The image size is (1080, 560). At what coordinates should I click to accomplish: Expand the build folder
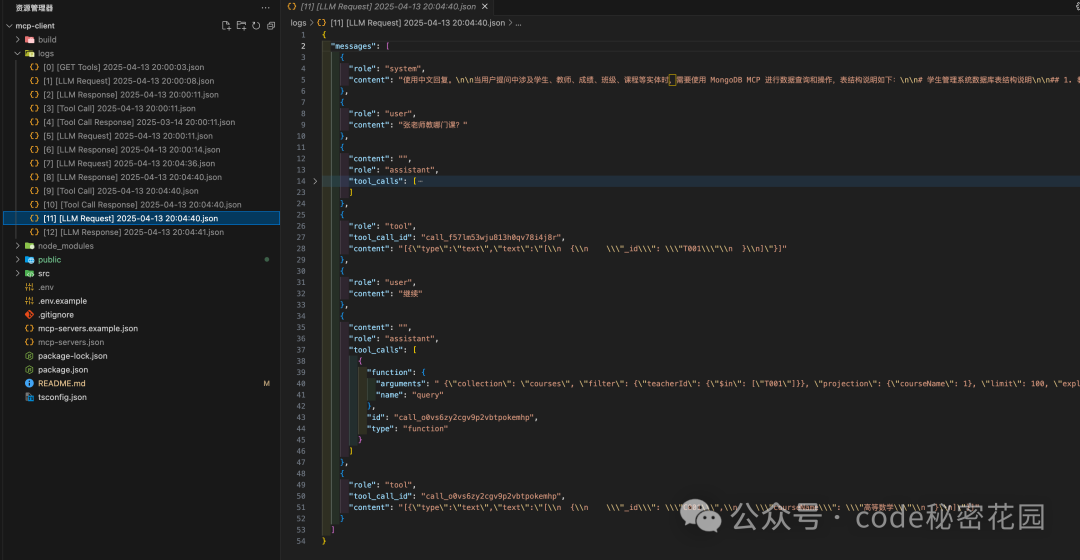[18, 39]
